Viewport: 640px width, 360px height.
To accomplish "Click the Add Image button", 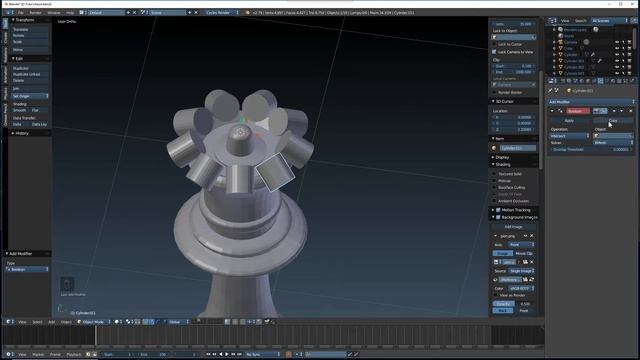I will pyautogui.click(x=513, y=227).
